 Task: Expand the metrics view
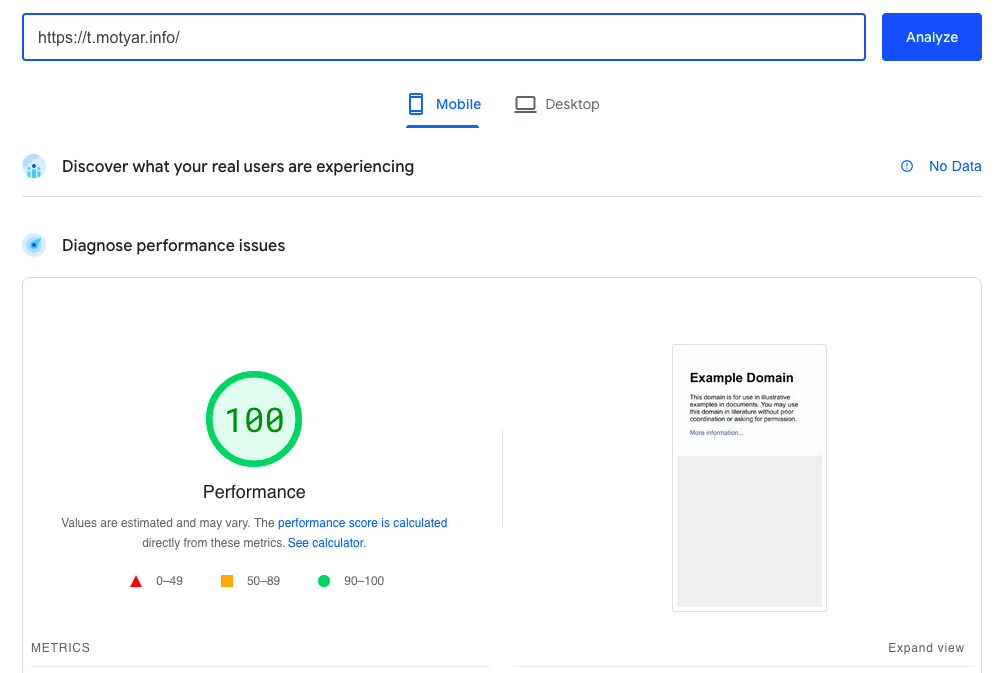pos(926,648)
